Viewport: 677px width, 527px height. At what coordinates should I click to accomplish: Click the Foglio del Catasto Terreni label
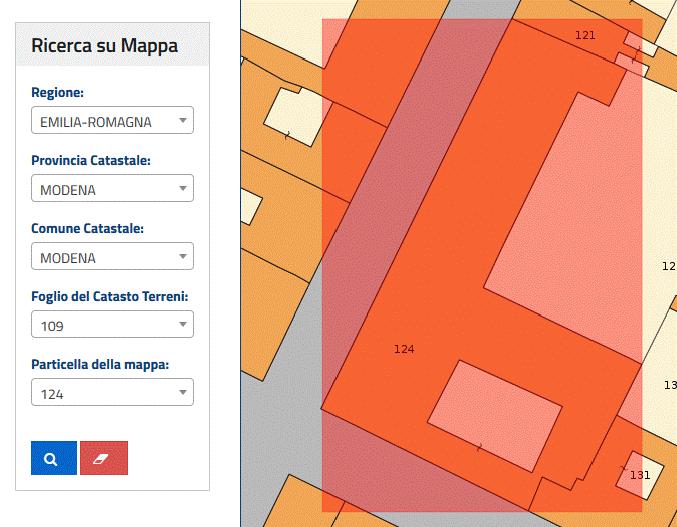pyautogui.click(x=110, y=297)
